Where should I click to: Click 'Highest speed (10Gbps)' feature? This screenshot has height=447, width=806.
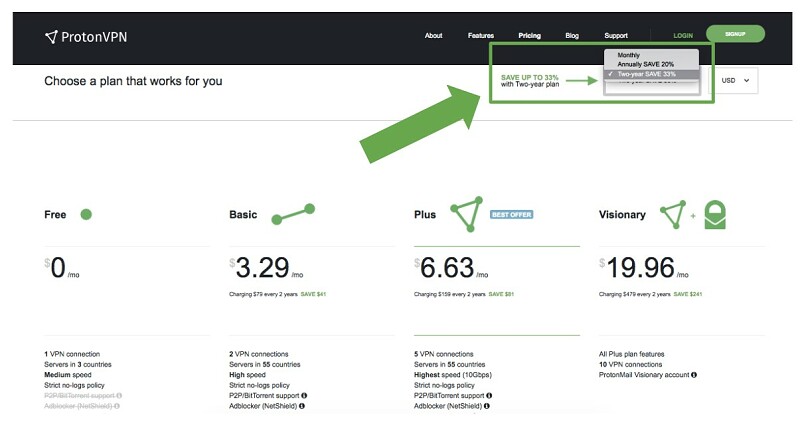coord(453,375)
